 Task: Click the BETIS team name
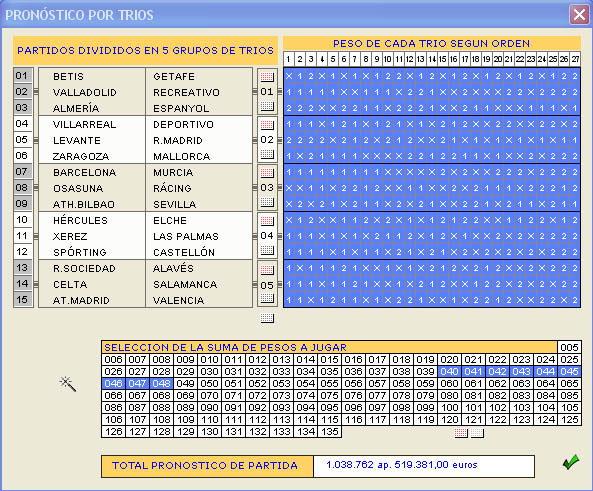[68, 77]
